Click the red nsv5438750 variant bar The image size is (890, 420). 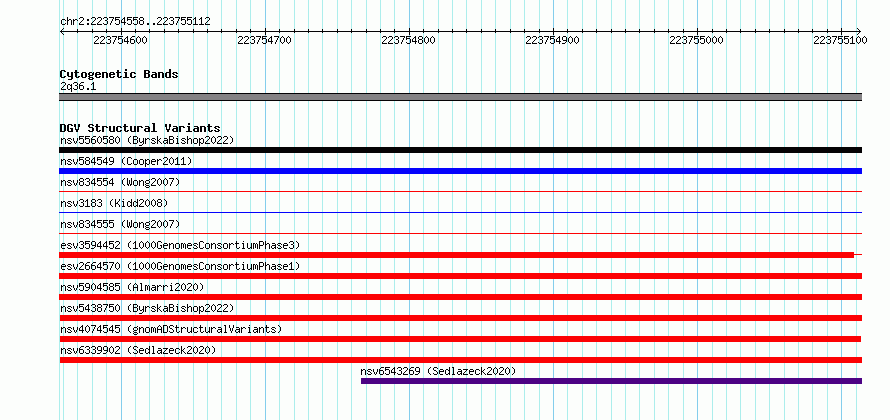(460, 318)
